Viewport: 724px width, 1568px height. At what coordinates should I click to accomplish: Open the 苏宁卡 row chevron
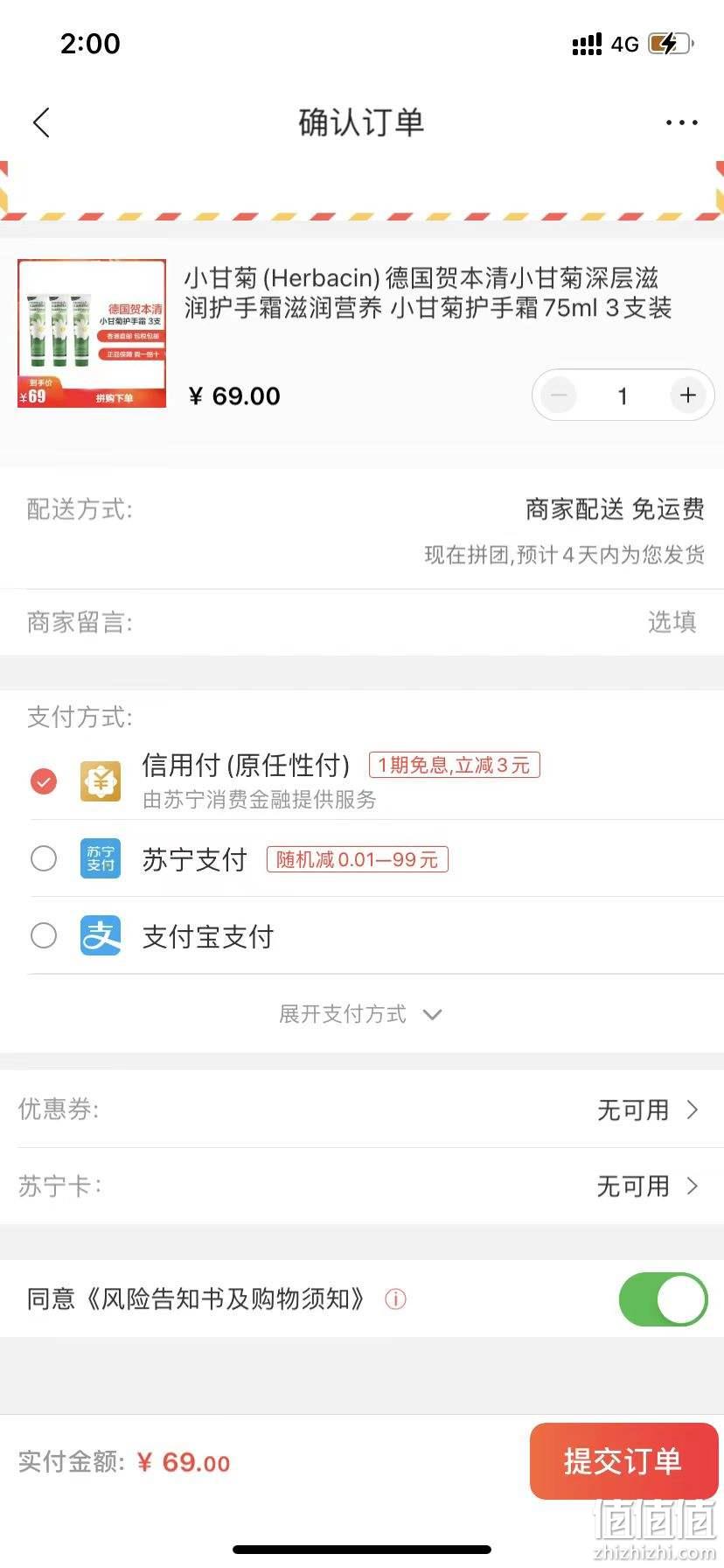point(693,1186)
